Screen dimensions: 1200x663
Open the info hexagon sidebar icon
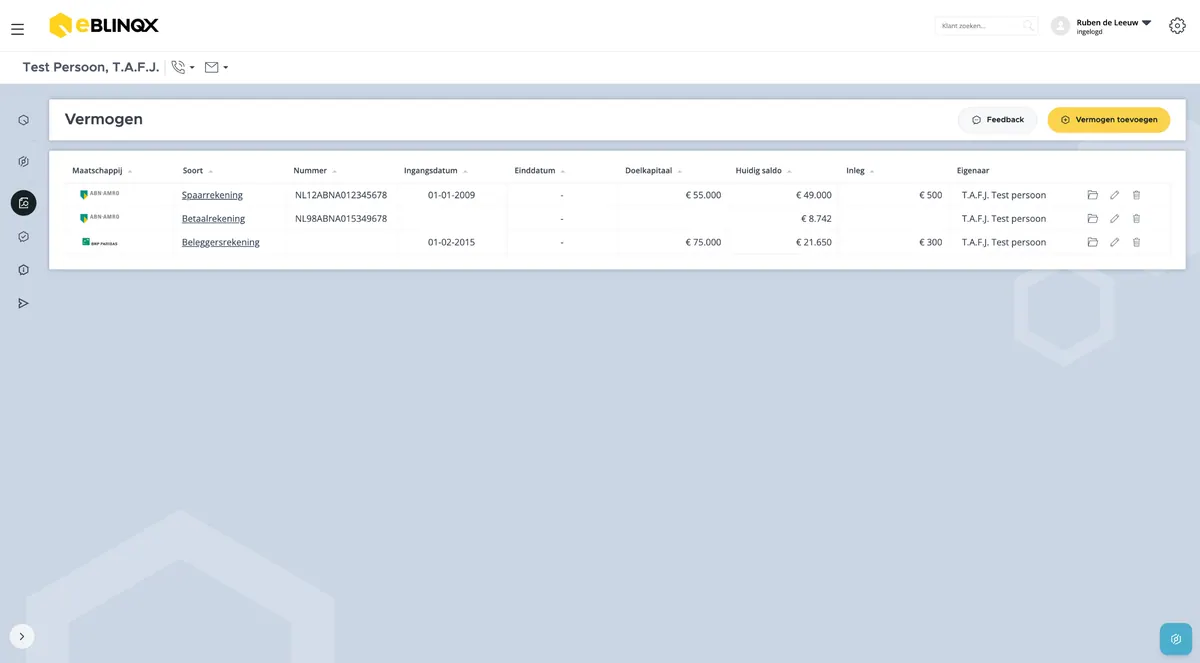click(x=23, y=270)
